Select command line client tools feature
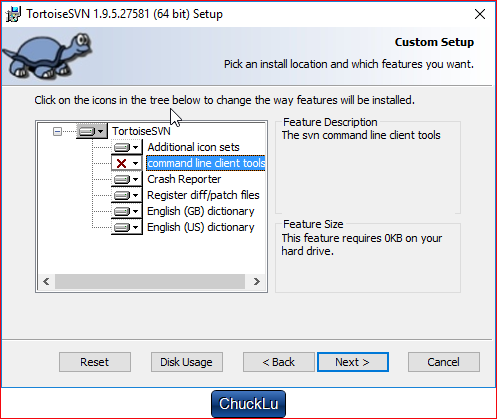The image size is (497, 419). [x=206, y=163]
